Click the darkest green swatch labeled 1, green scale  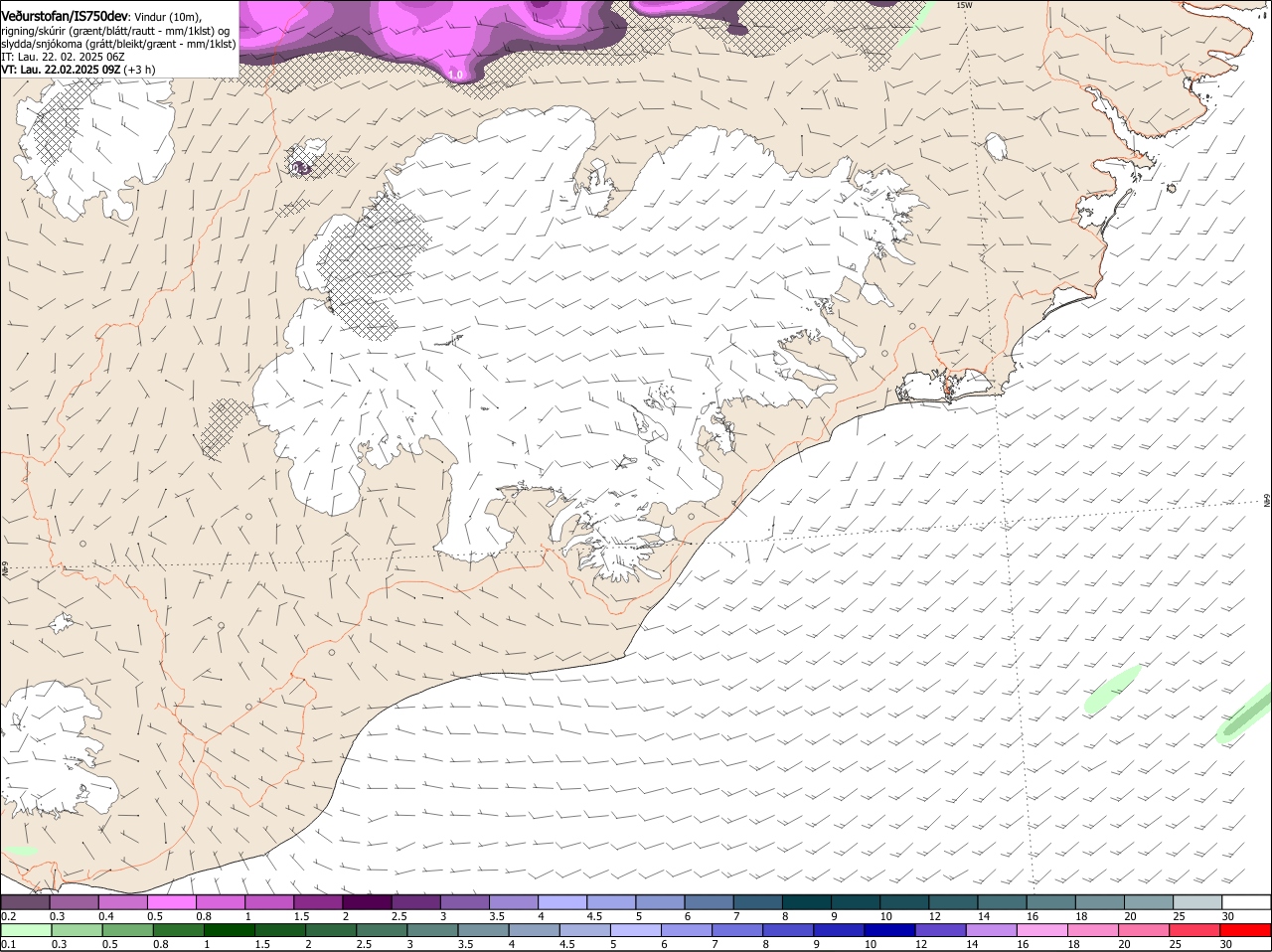(x=230, y=930)
